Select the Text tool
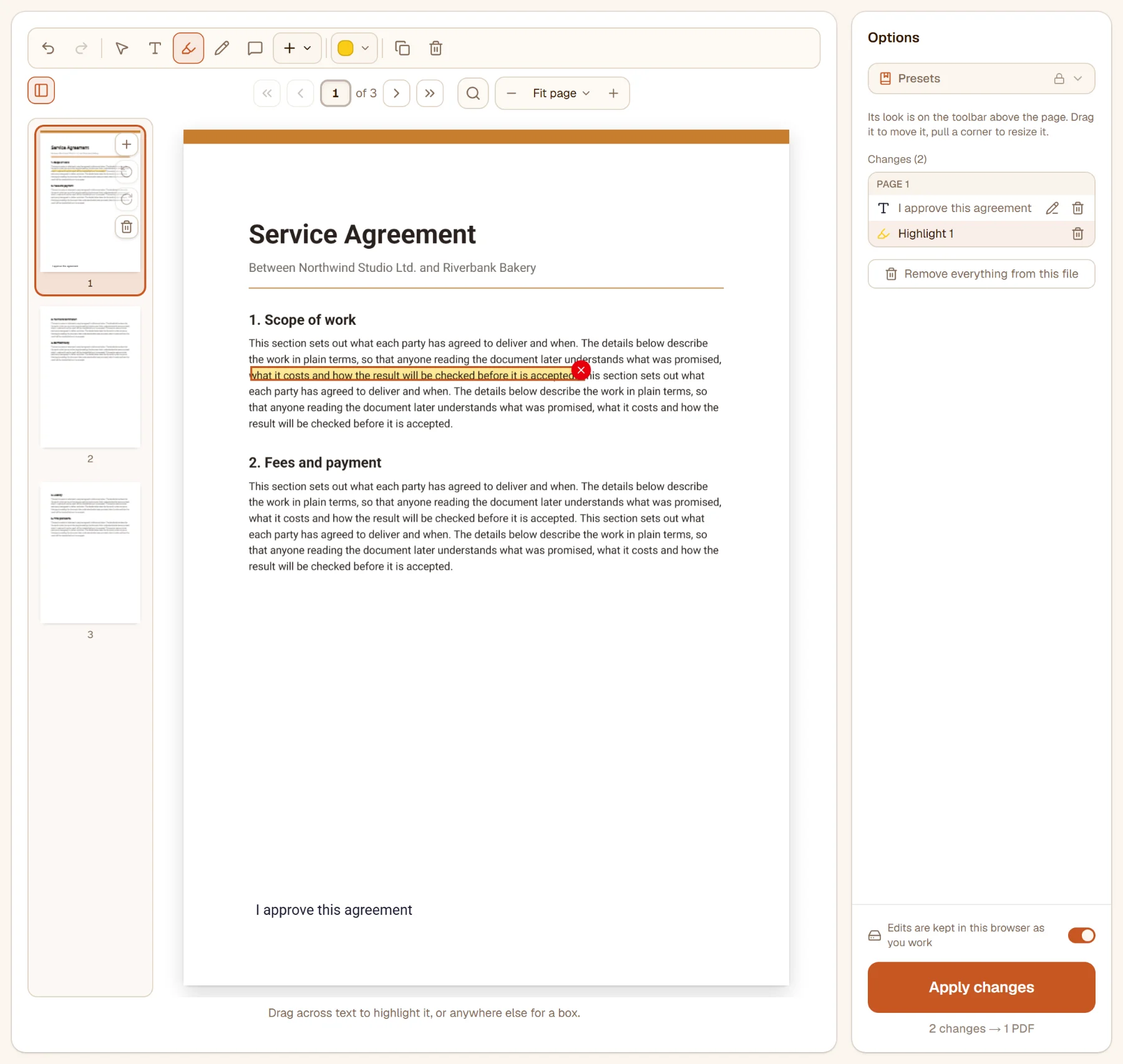The image size is (1123, 1064). 155,48
